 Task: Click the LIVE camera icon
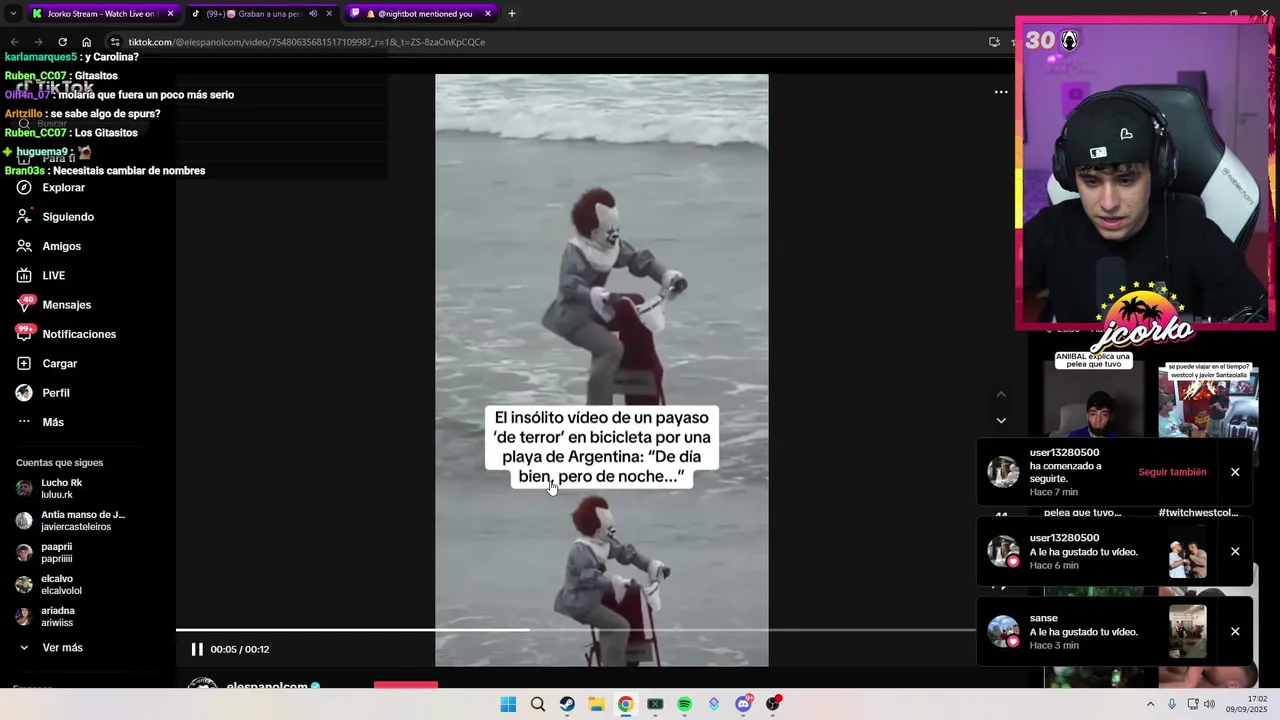(24, 275)
